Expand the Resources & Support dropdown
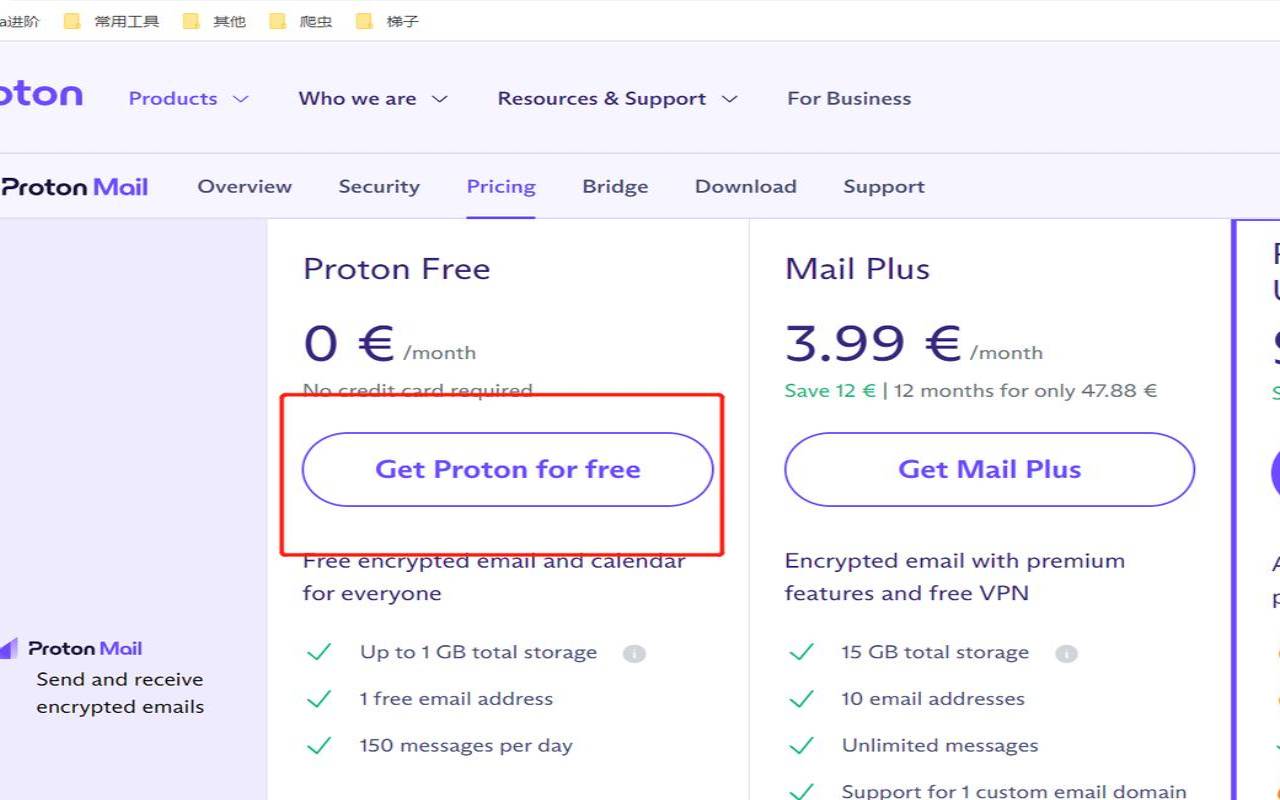 [616, 99]
